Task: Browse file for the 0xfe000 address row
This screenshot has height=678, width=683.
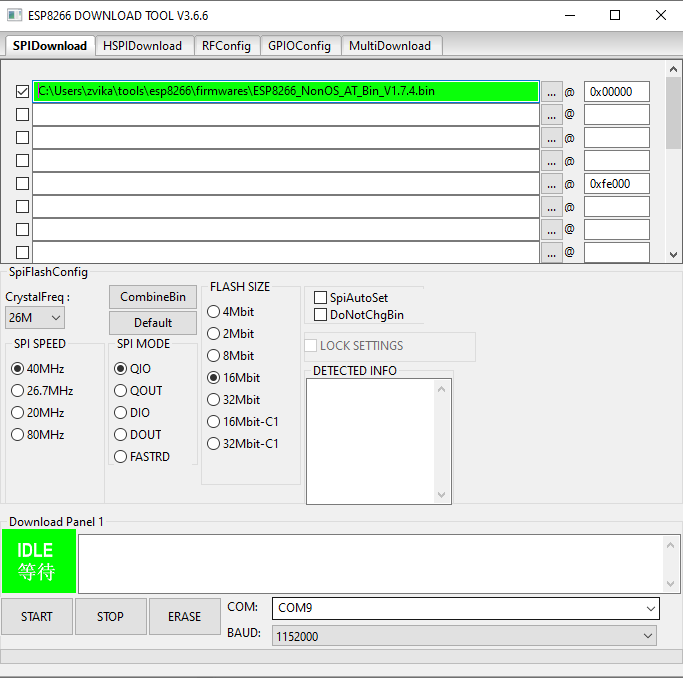Action: pos(551,184)
